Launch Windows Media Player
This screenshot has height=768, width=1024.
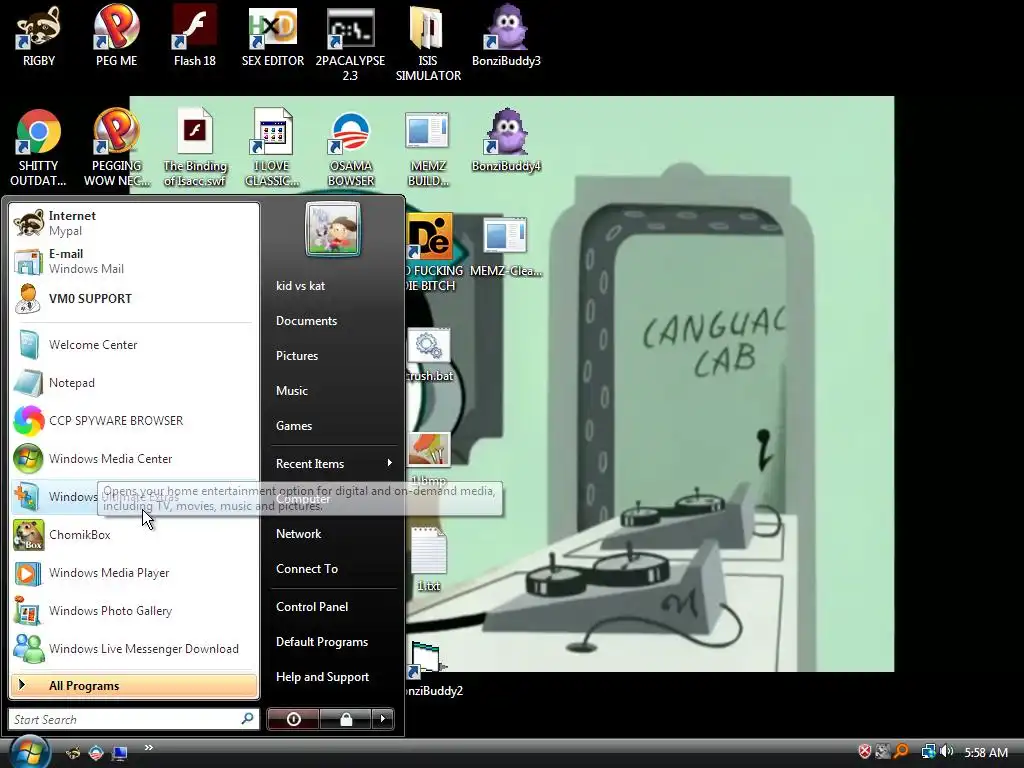[x=134, y=573]
